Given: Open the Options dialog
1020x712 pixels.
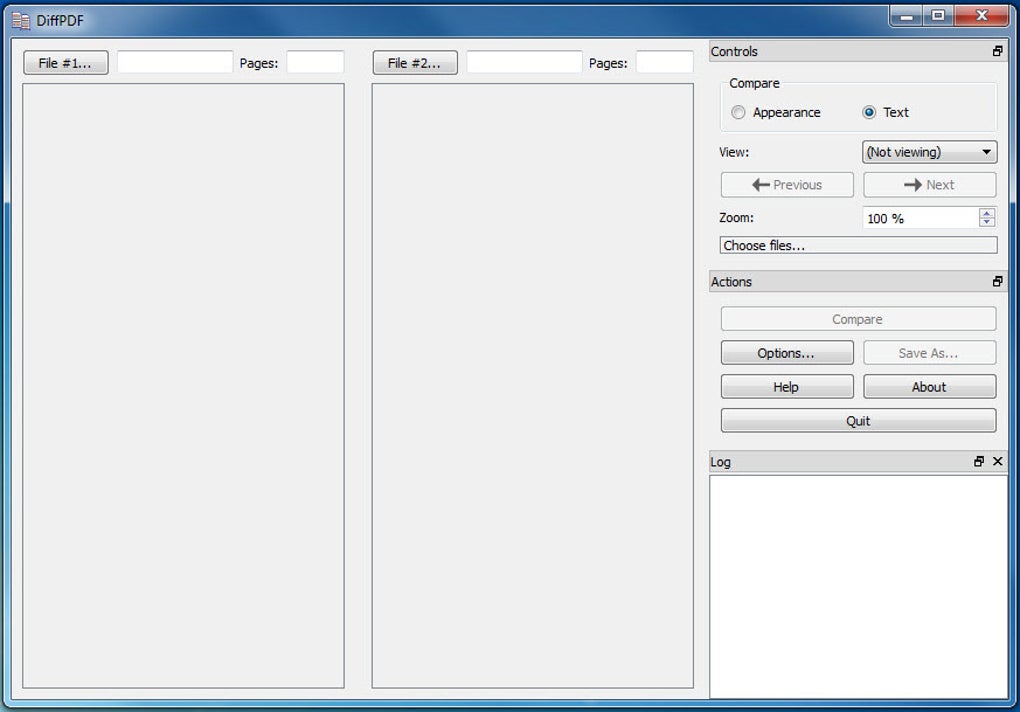Looking at the screenshot, I should [x=787, y=352].
